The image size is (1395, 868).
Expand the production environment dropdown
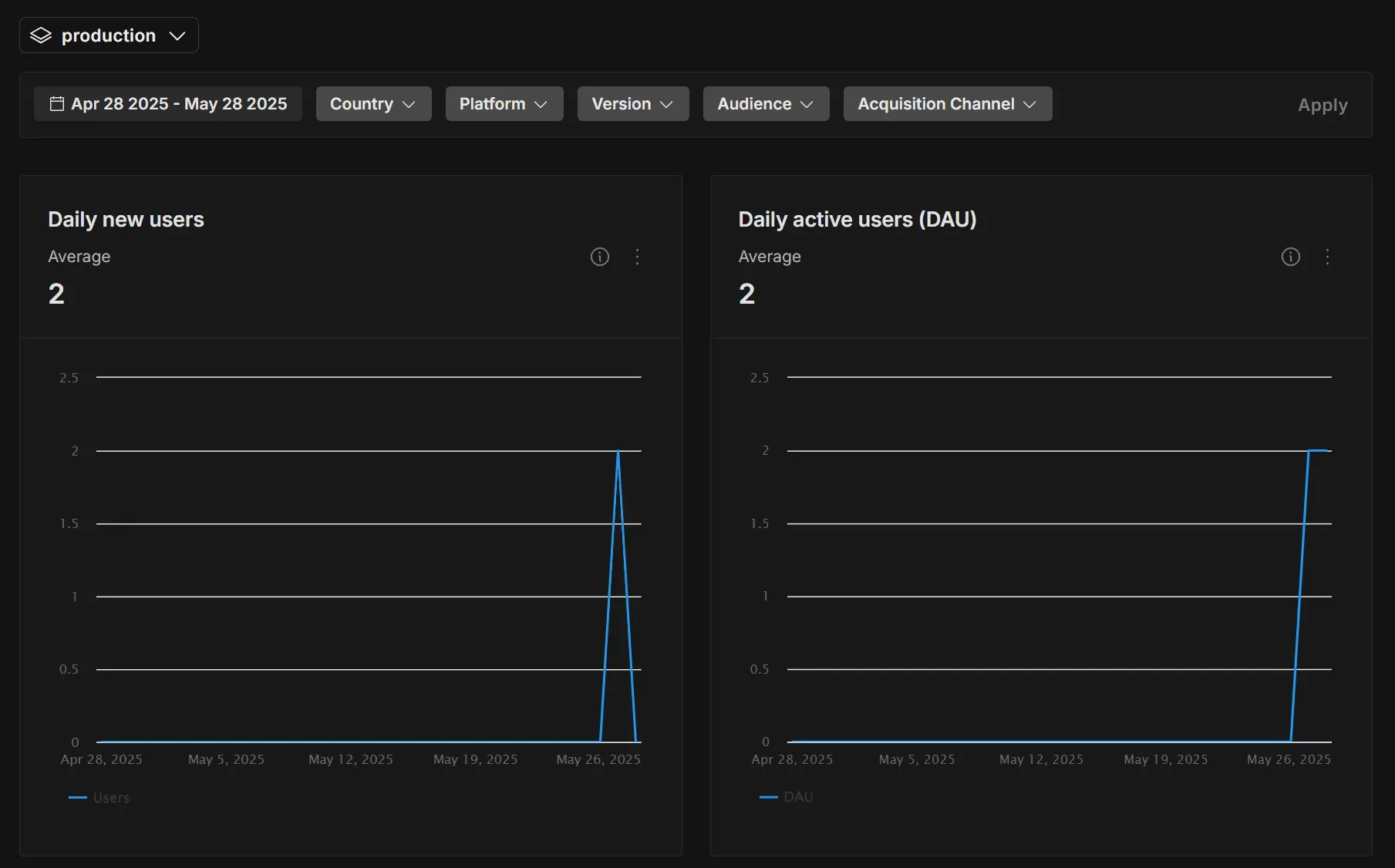pos(109,35)
